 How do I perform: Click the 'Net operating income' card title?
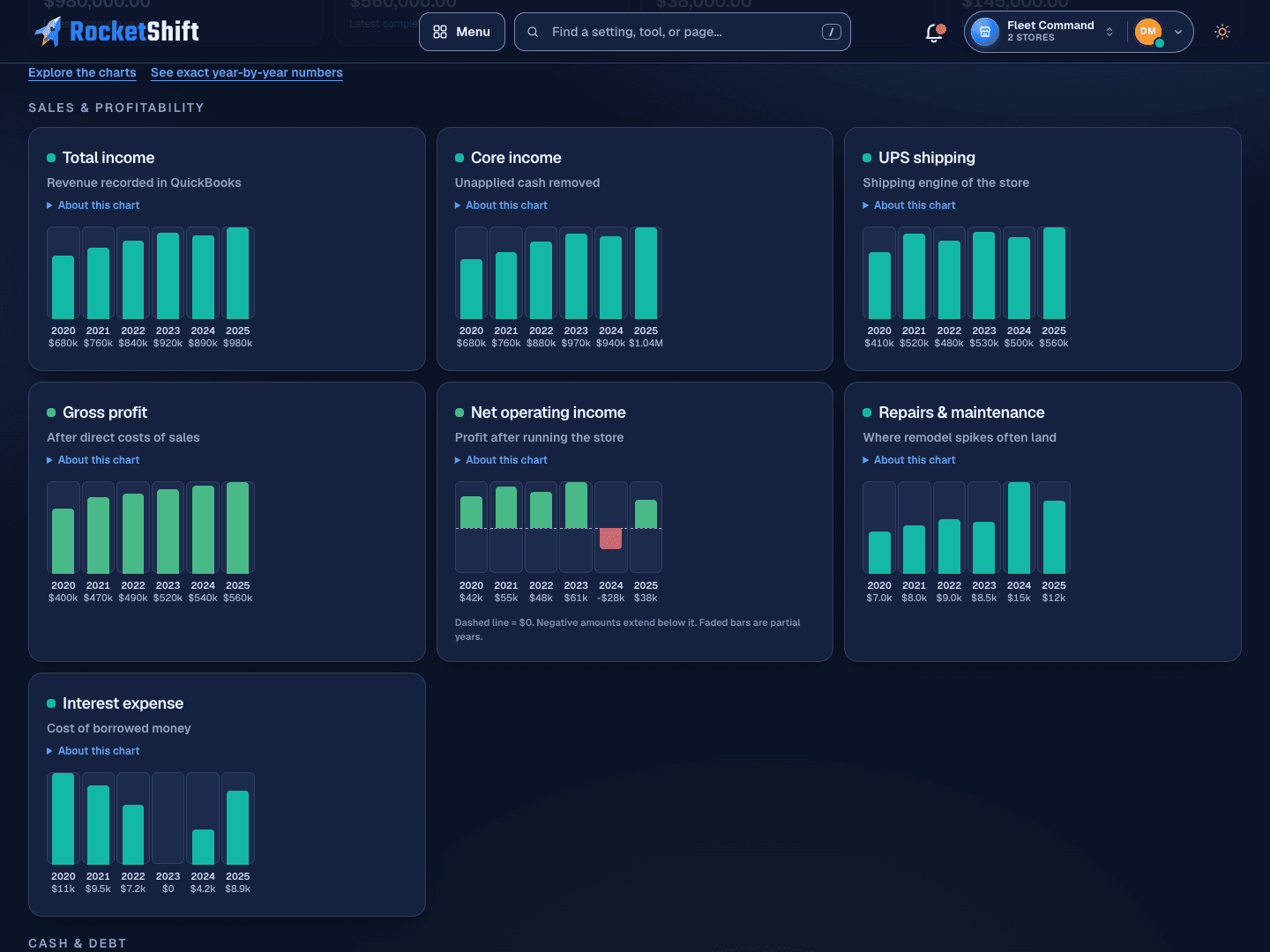click(x=549, y=413)
